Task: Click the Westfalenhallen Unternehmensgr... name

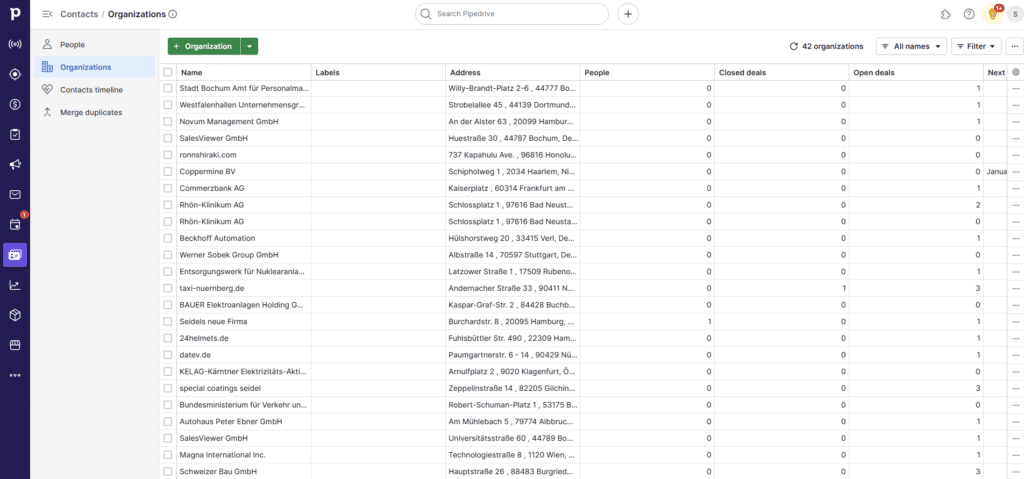Action: [242, 105]
